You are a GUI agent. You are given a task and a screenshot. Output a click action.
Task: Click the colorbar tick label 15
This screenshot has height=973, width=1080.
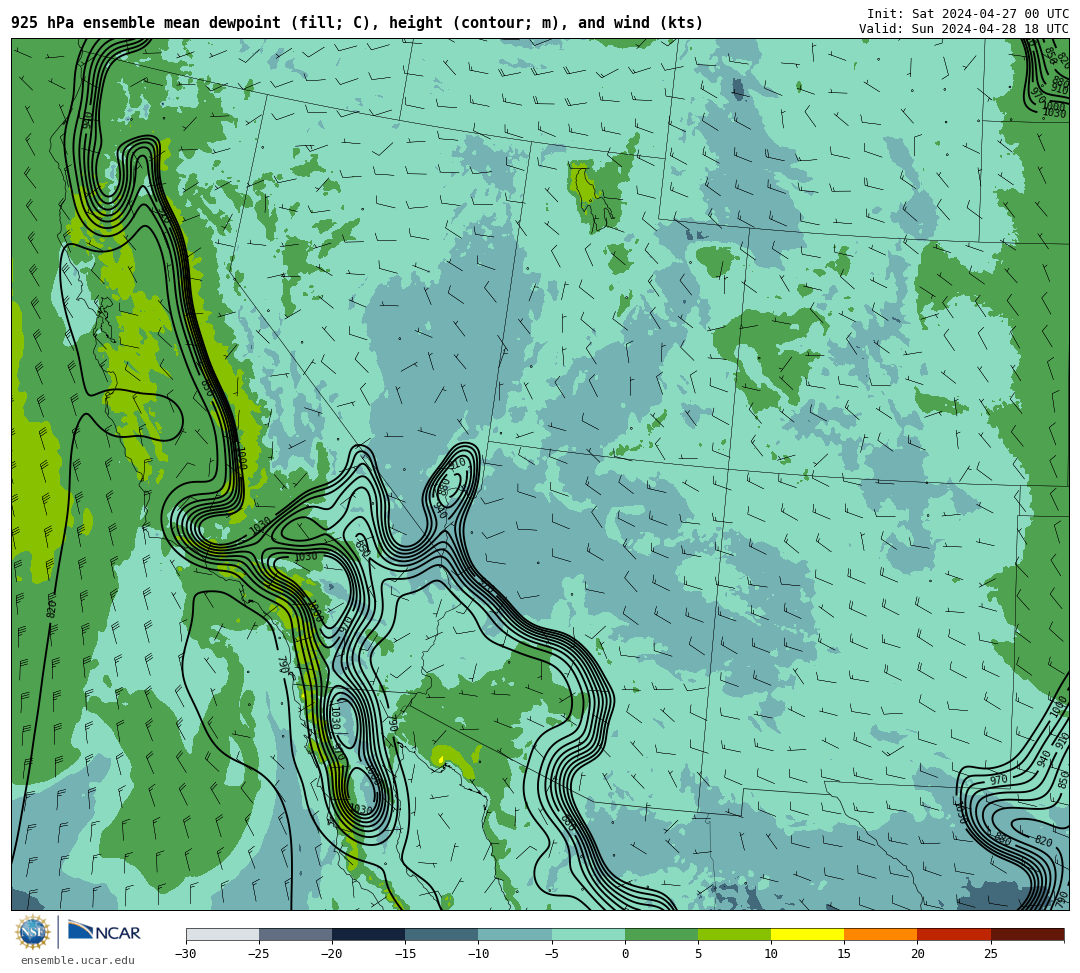pos(844,954)
